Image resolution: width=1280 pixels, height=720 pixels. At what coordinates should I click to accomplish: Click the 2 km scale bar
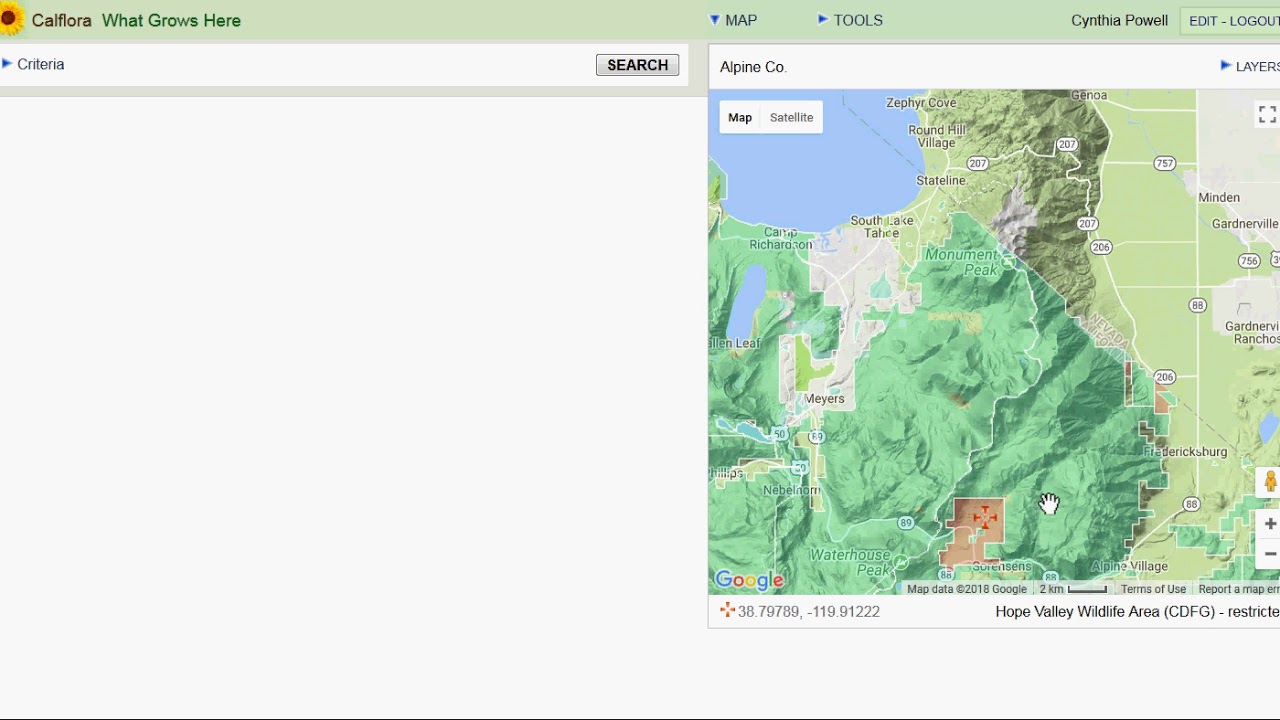(x=1073, y=589)
